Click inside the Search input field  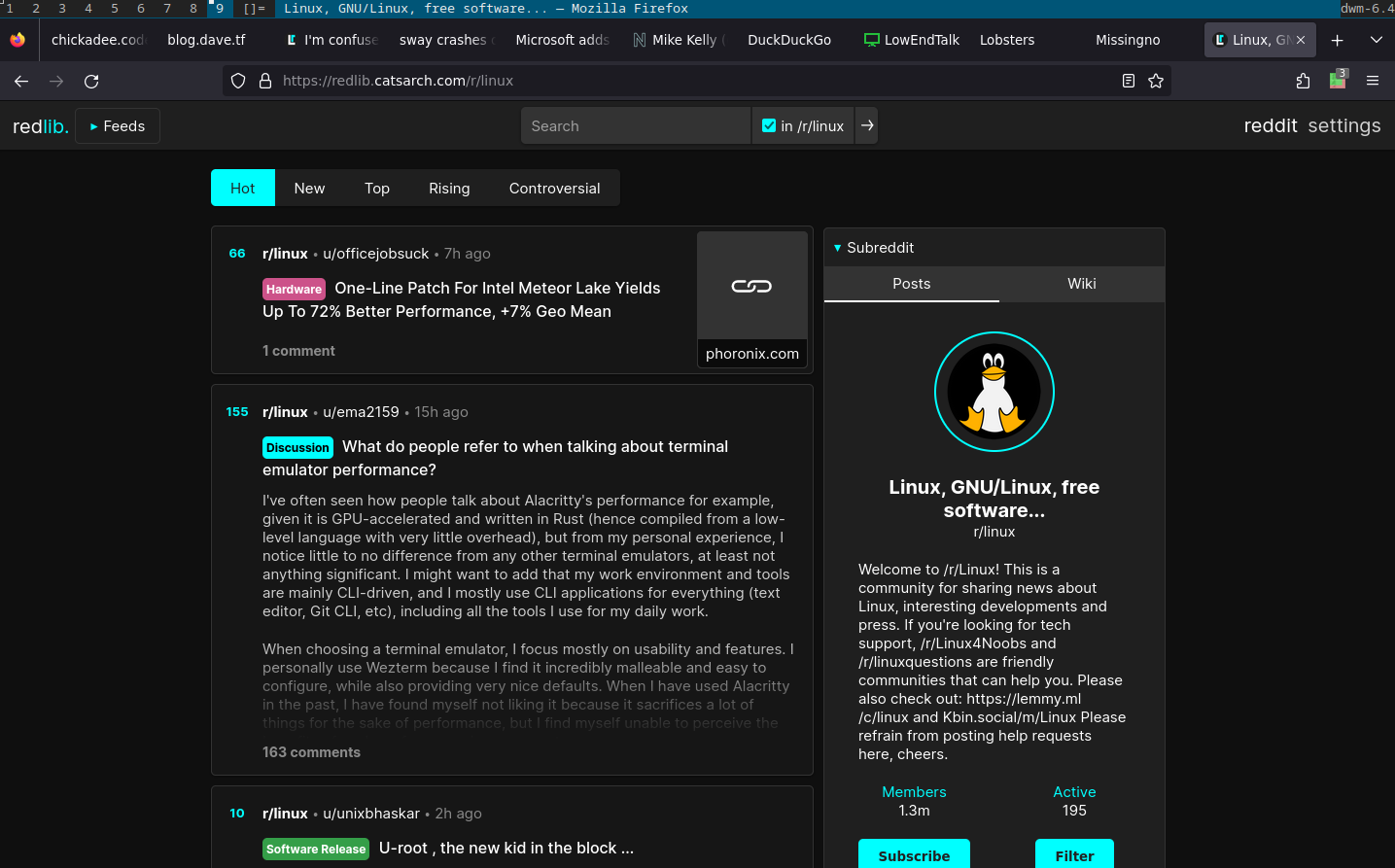pos(636,125)
